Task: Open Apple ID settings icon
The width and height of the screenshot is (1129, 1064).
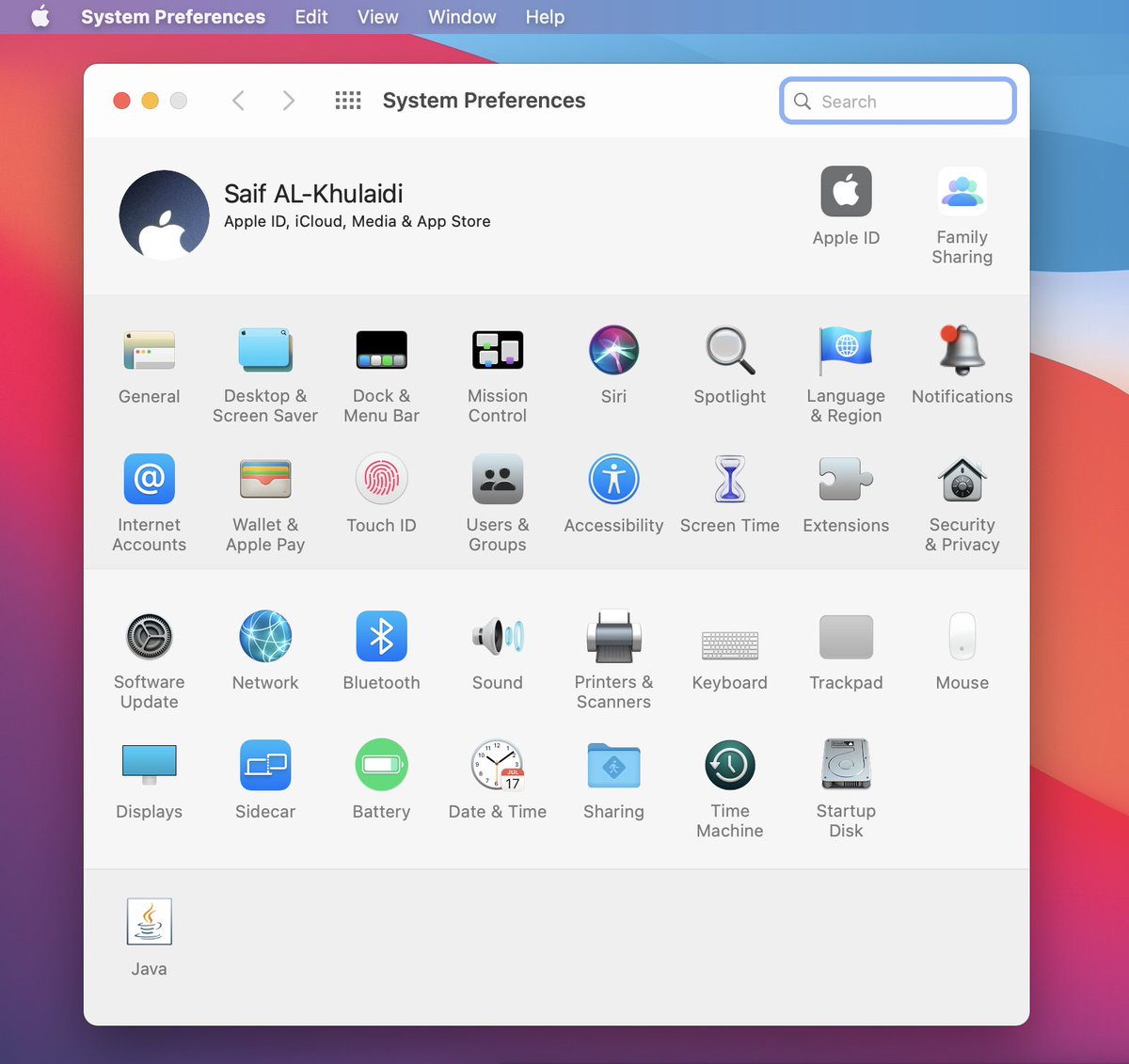Action: coord(846,191)
